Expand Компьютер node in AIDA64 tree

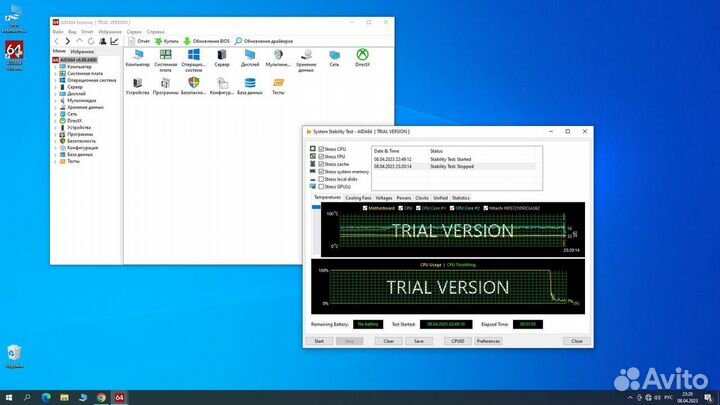[x=56, y=67]
